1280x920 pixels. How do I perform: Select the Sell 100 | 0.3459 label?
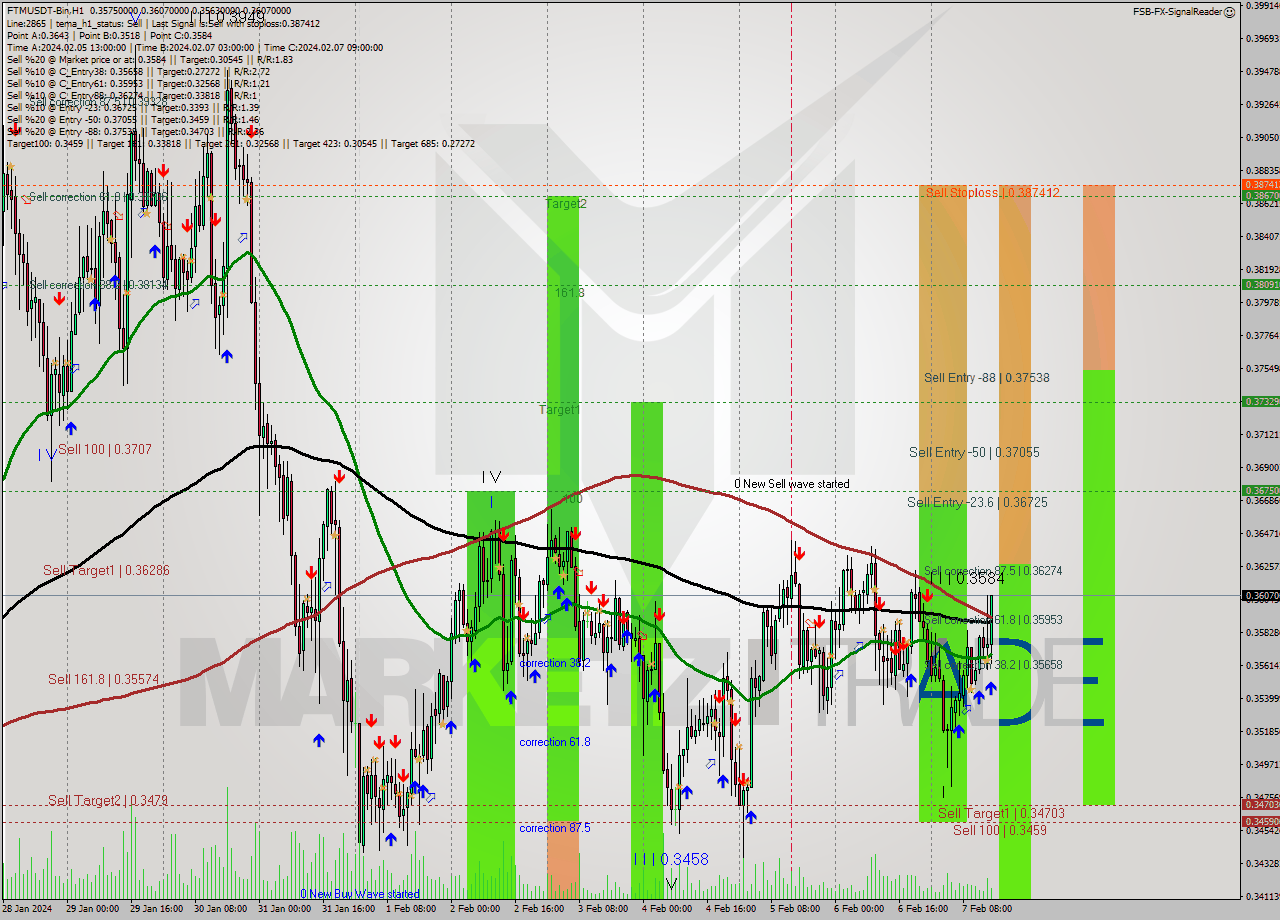(1000, 831)
